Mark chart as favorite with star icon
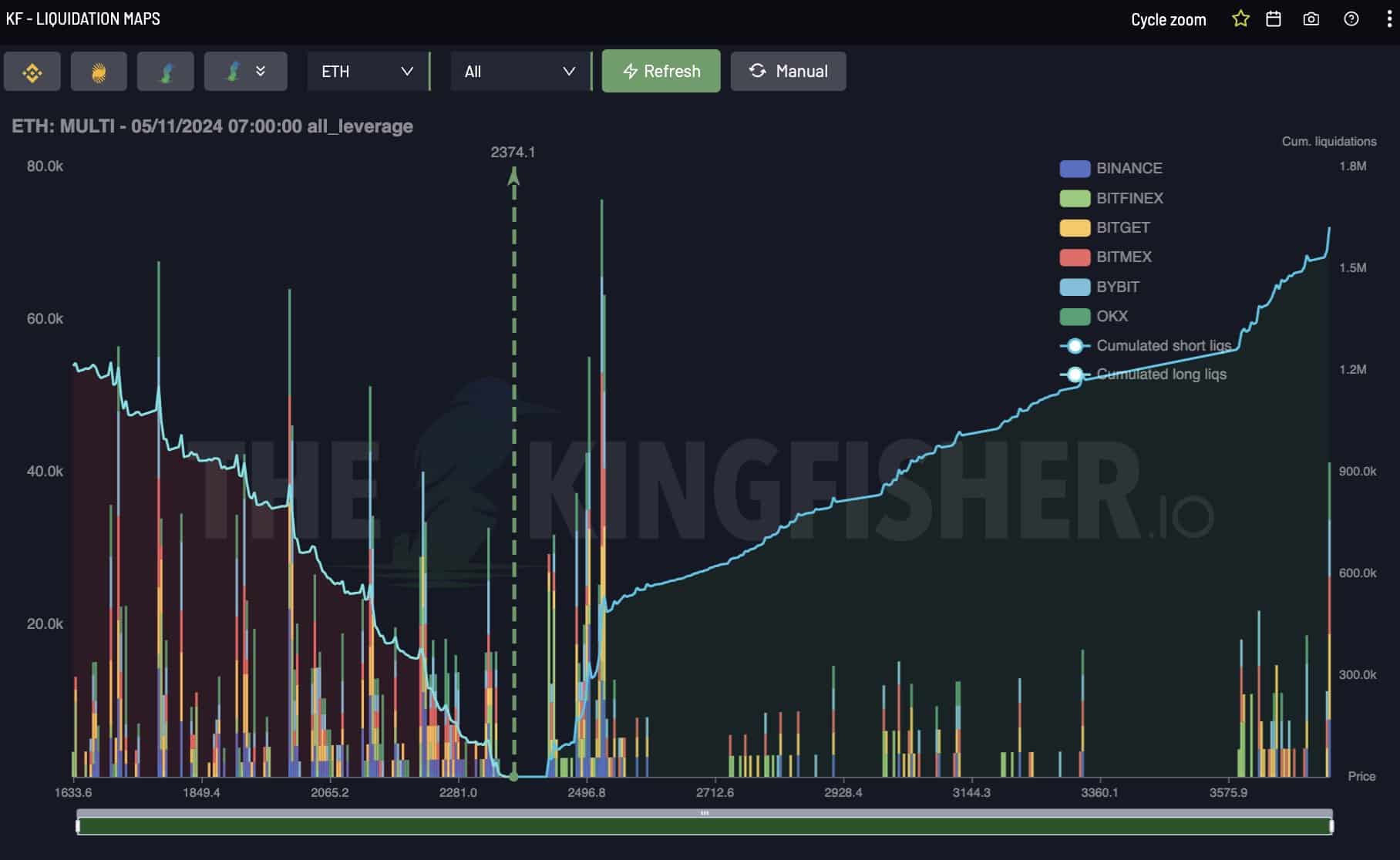Viewport: 1400px width, 860px height. click(1240, 19)
